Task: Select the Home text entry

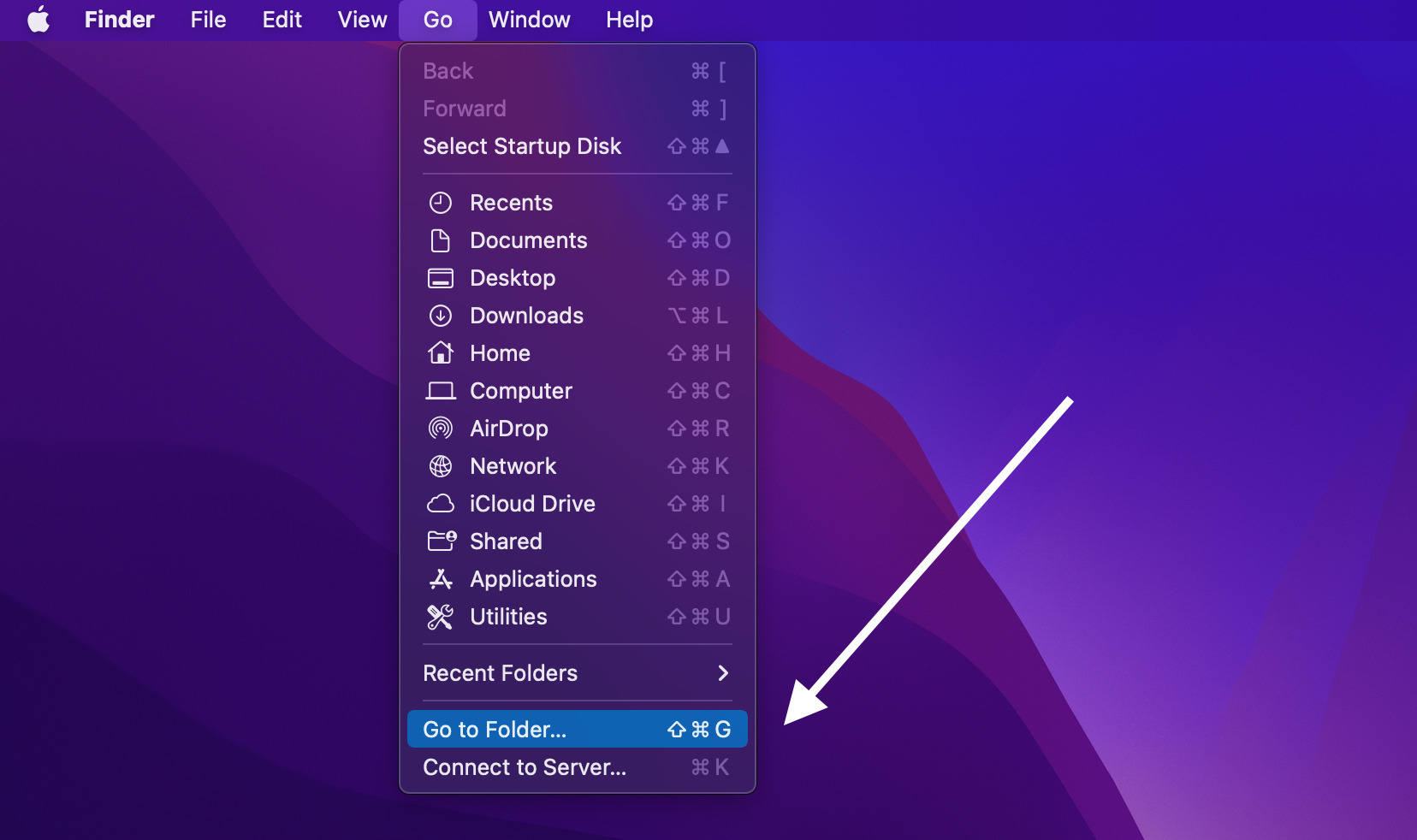Action: [x=500, y=353]
